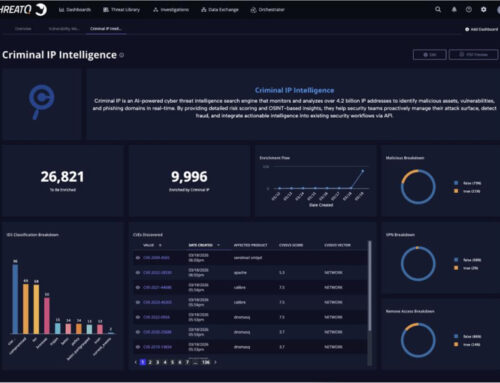This screenshot has width=500, height=383.
Task: Open the CVE link in the apache row
Action: coord(157,272)
